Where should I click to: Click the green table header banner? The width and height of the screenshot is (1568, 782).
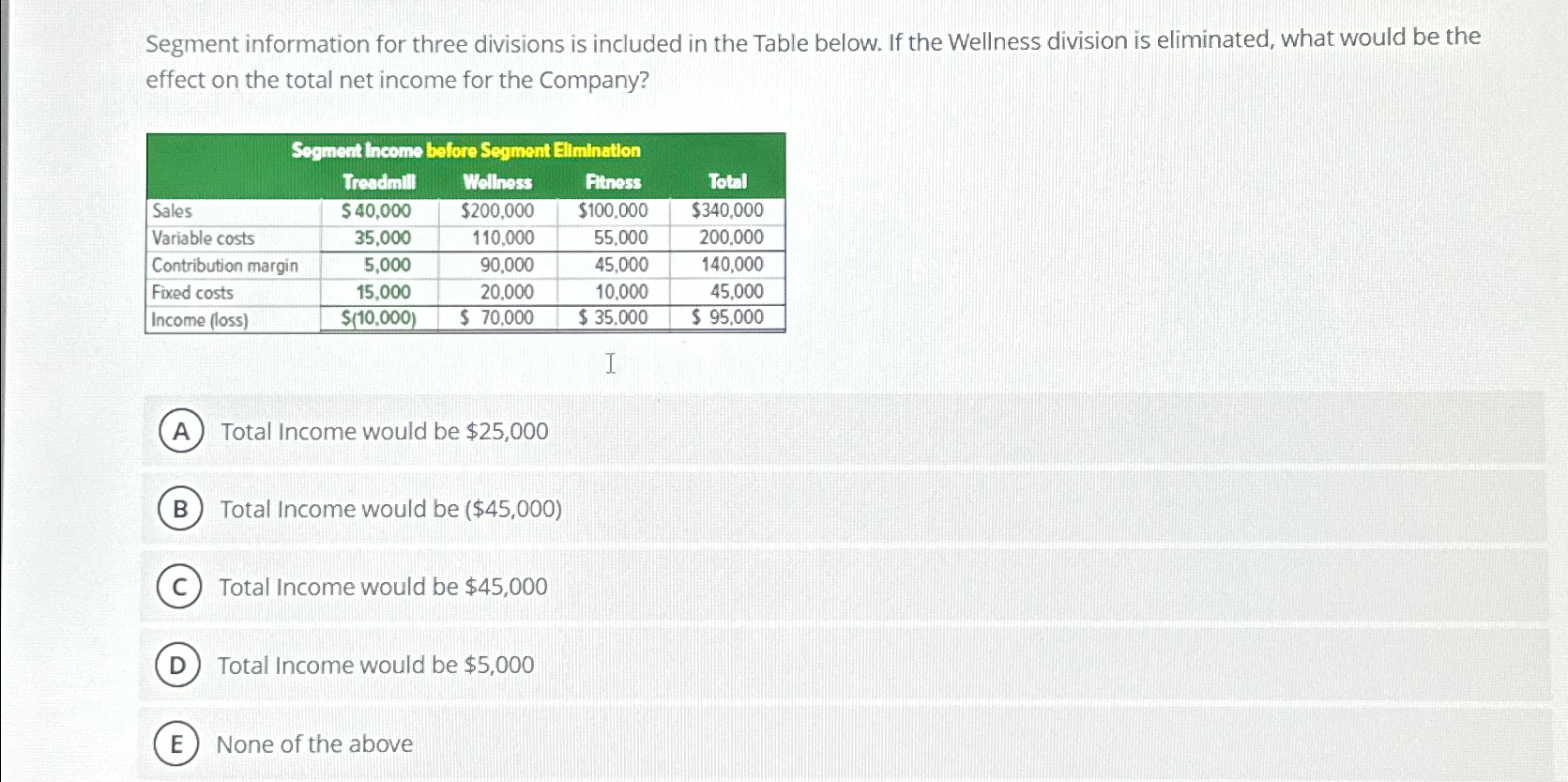466,150
